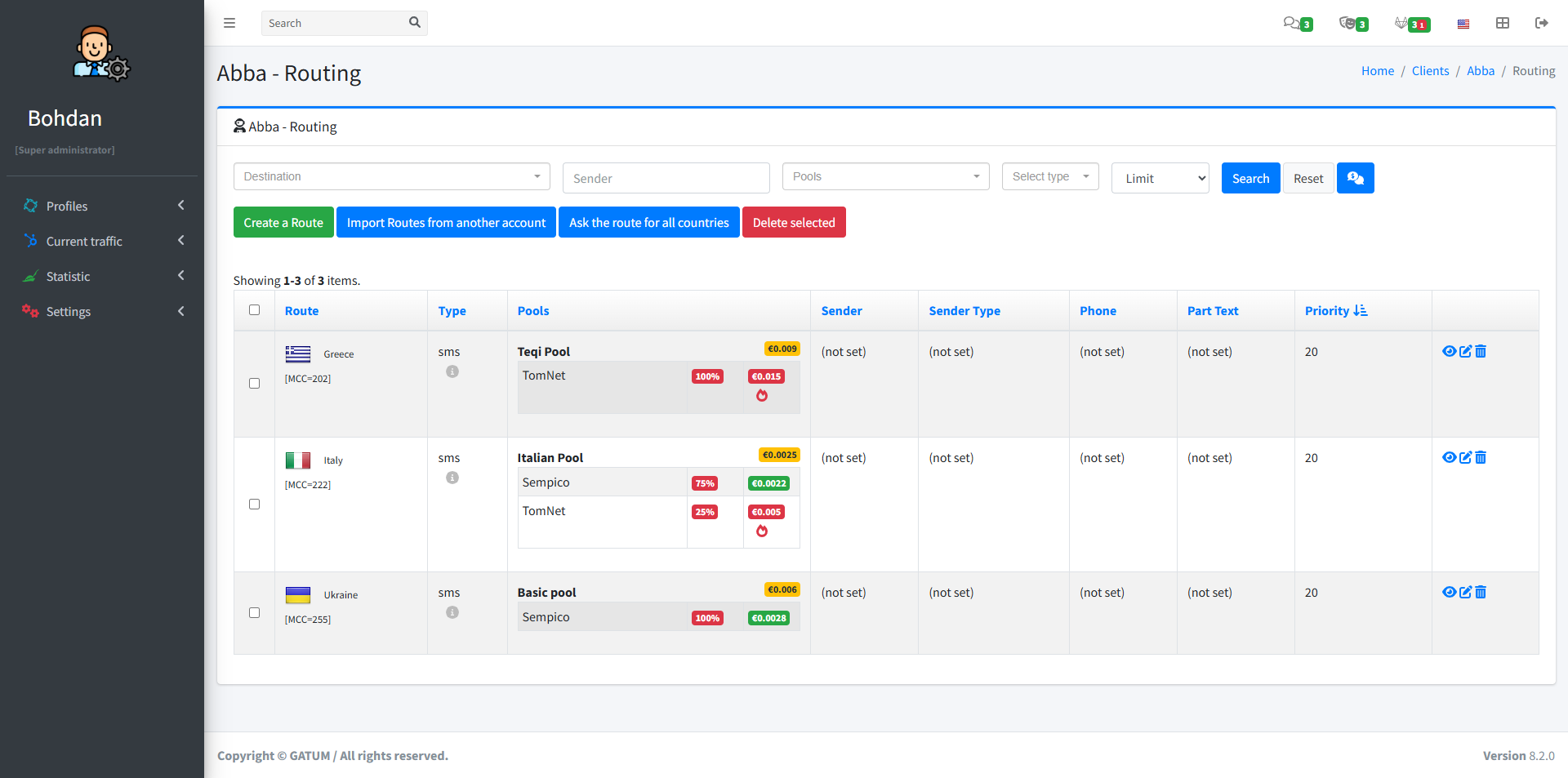Open the Destination dropdown
Screen dimensions: 1568x778
click(391, 176)
